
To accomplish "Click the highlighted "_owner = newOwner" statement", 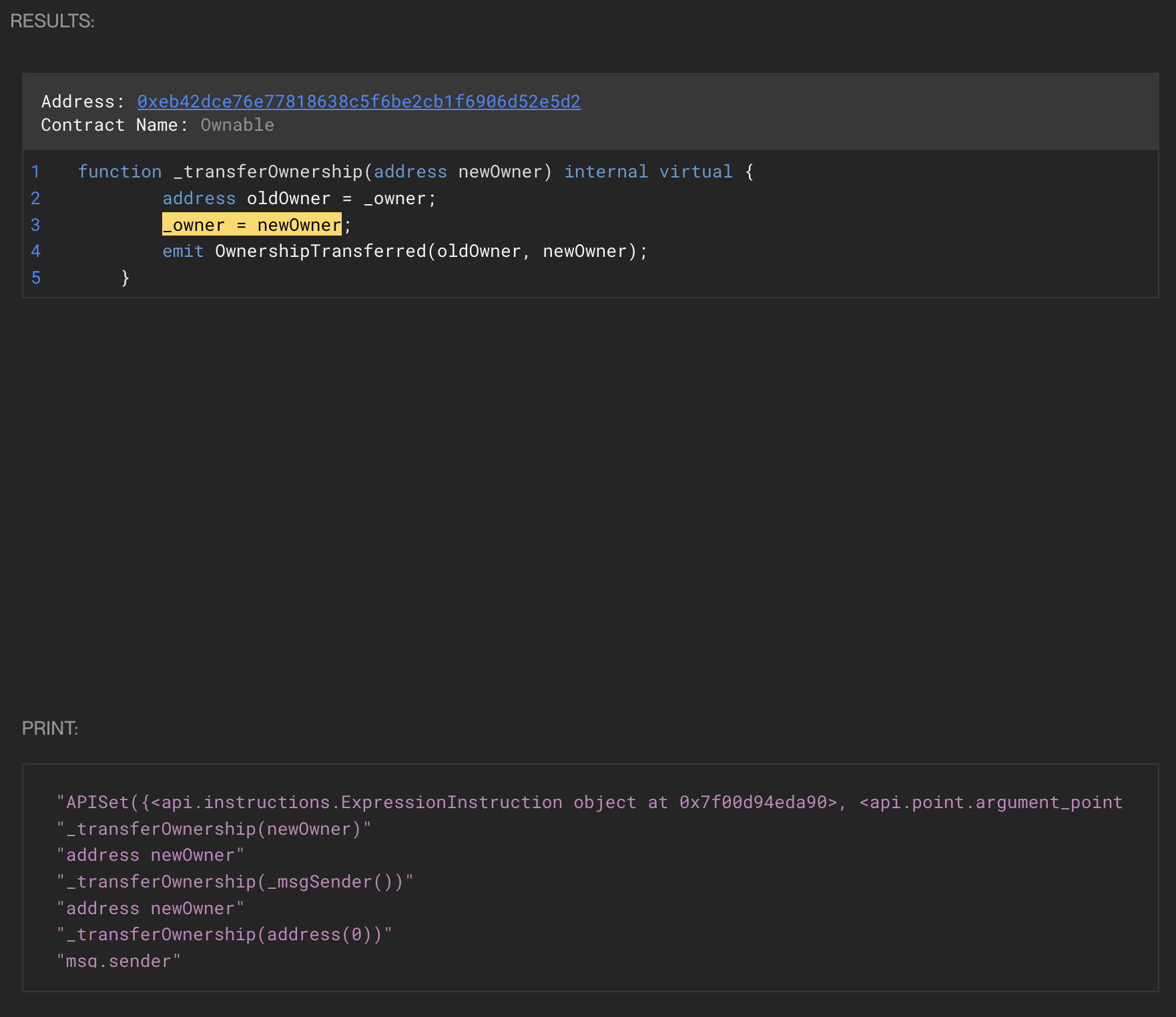I will pyautogui.click(x=252, y=225).
